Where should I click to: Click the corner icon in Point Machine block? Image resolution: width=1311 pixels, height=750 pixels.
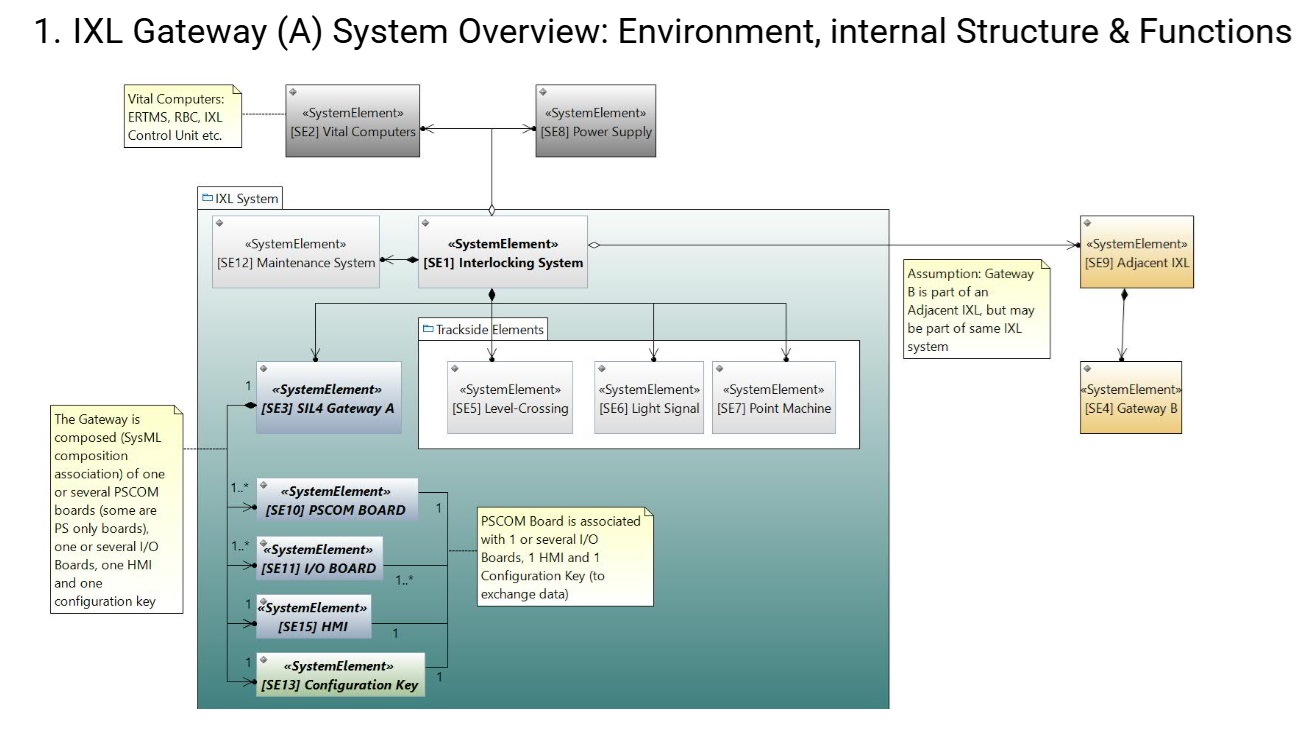tap(721, 369)
